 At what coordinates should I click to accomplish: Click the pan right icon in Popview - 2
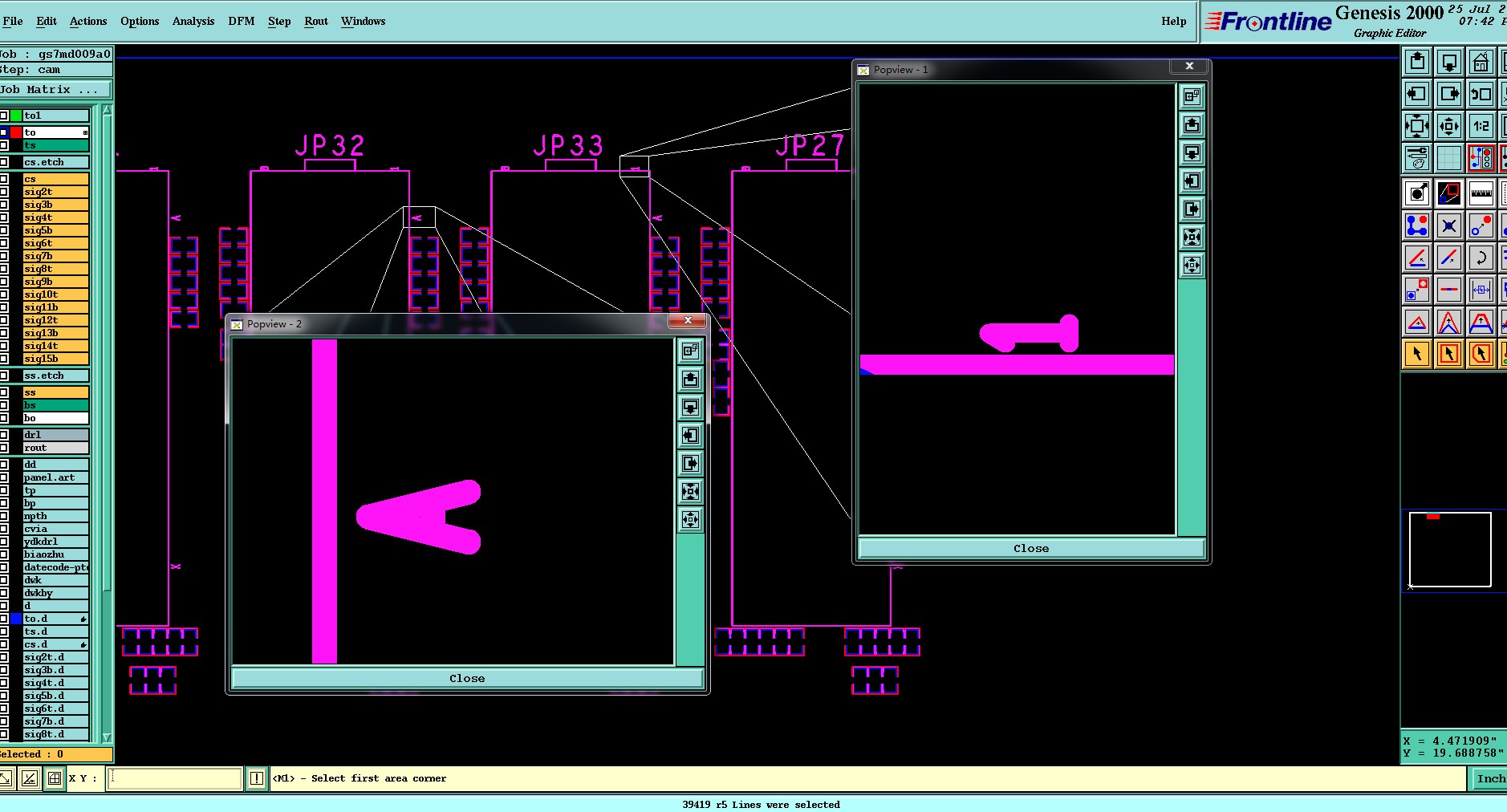click(691, 463)
